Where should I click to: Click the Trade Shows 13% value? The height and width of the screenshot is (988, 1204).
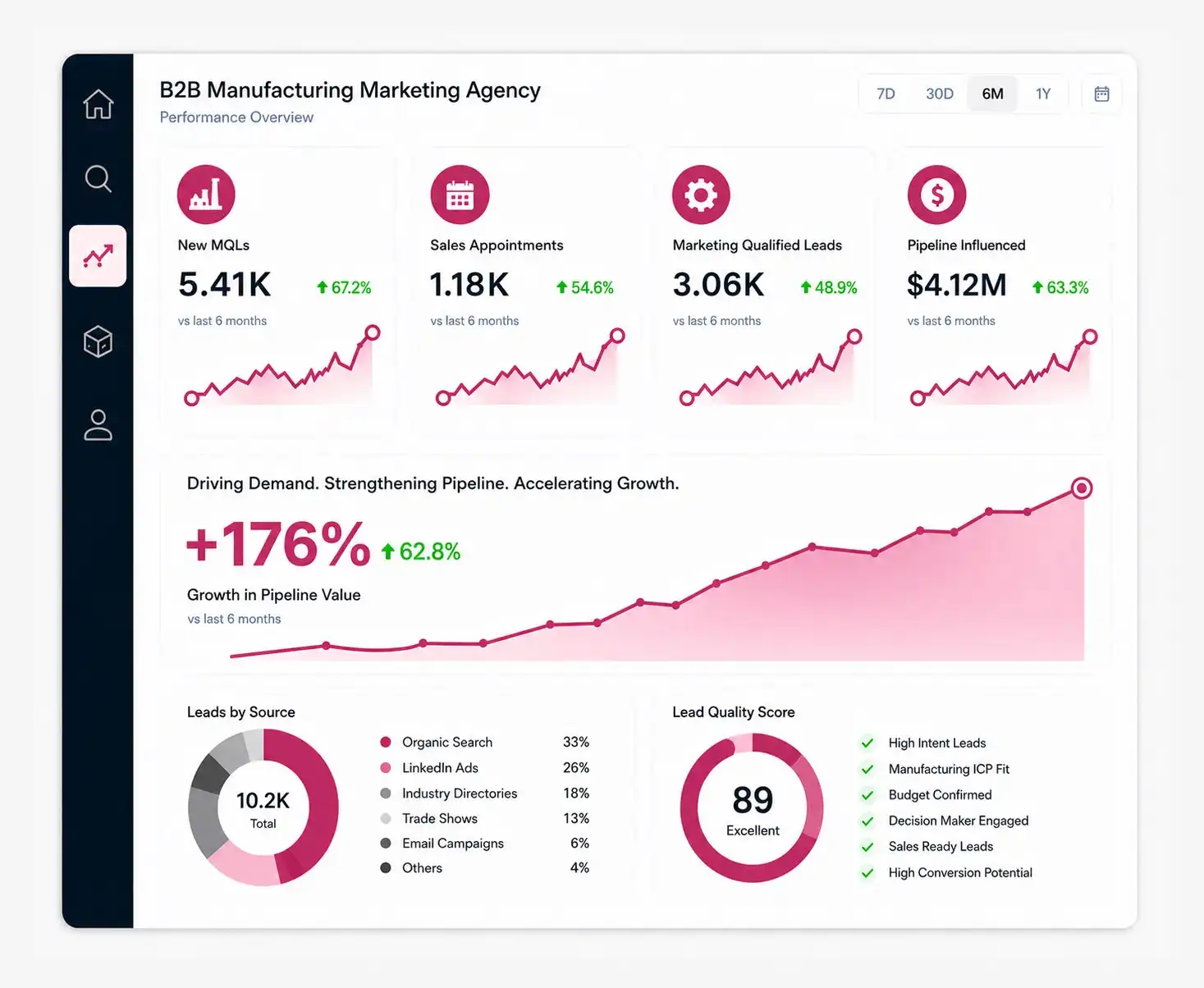(575, 818)
